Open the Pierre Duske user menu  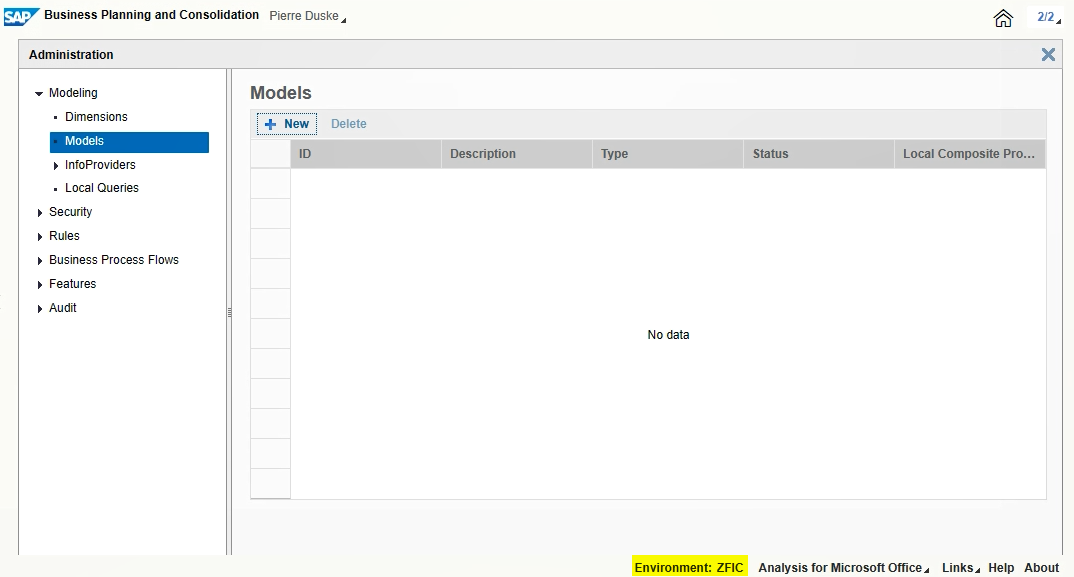pos(308,16)
